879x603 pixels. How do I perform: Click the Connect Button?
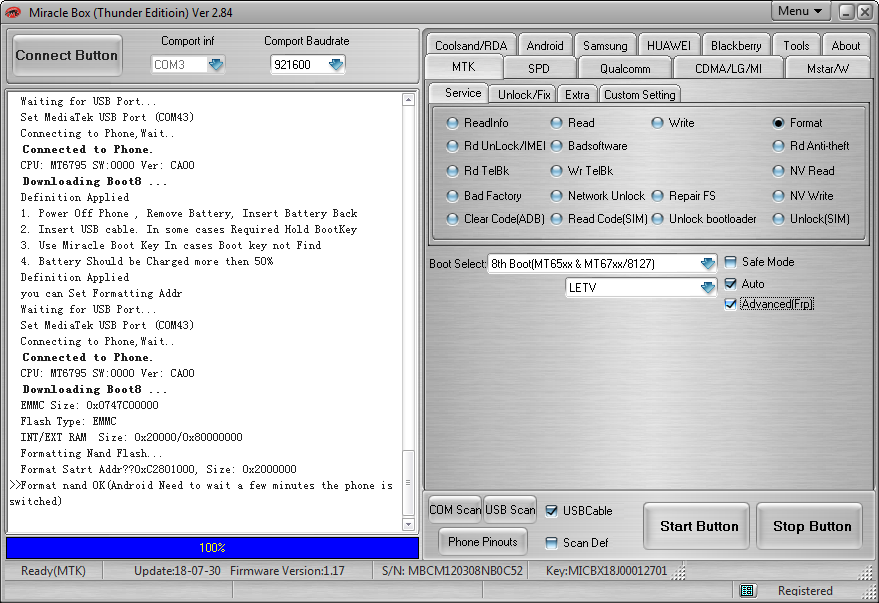click(67, 55)
